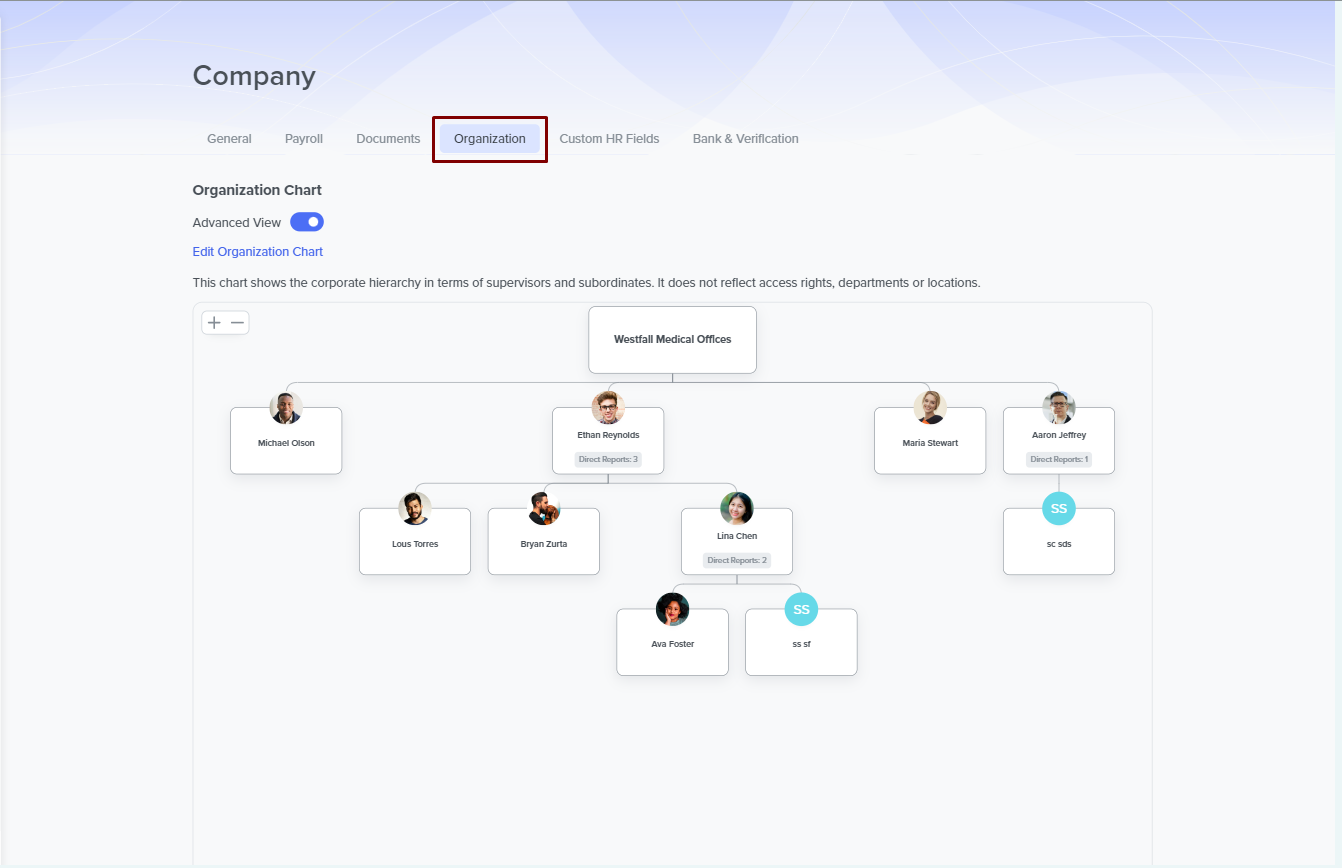Switch to the Payroll tab
This screenshot has height=868, width=1342.
pyautogui.click(x=304, y=139)
